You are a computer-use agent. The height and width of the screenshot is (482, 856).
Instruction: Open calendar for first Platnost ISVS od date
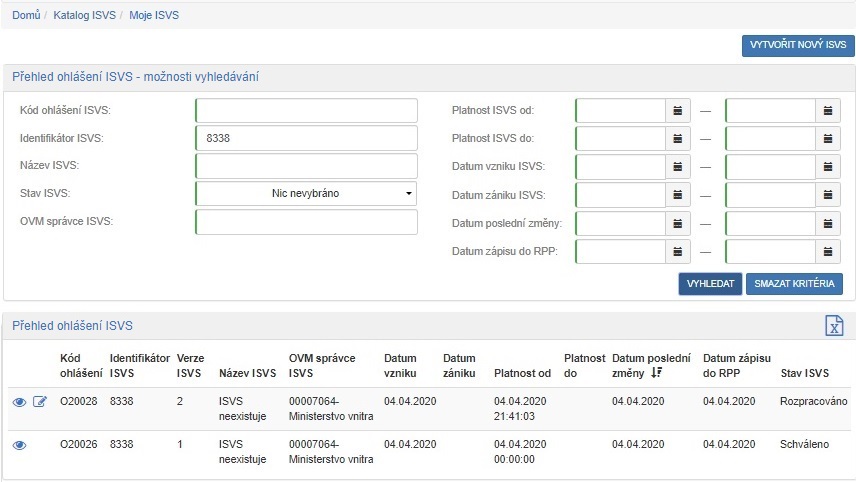pyautogui.click(x=678, y=110)
